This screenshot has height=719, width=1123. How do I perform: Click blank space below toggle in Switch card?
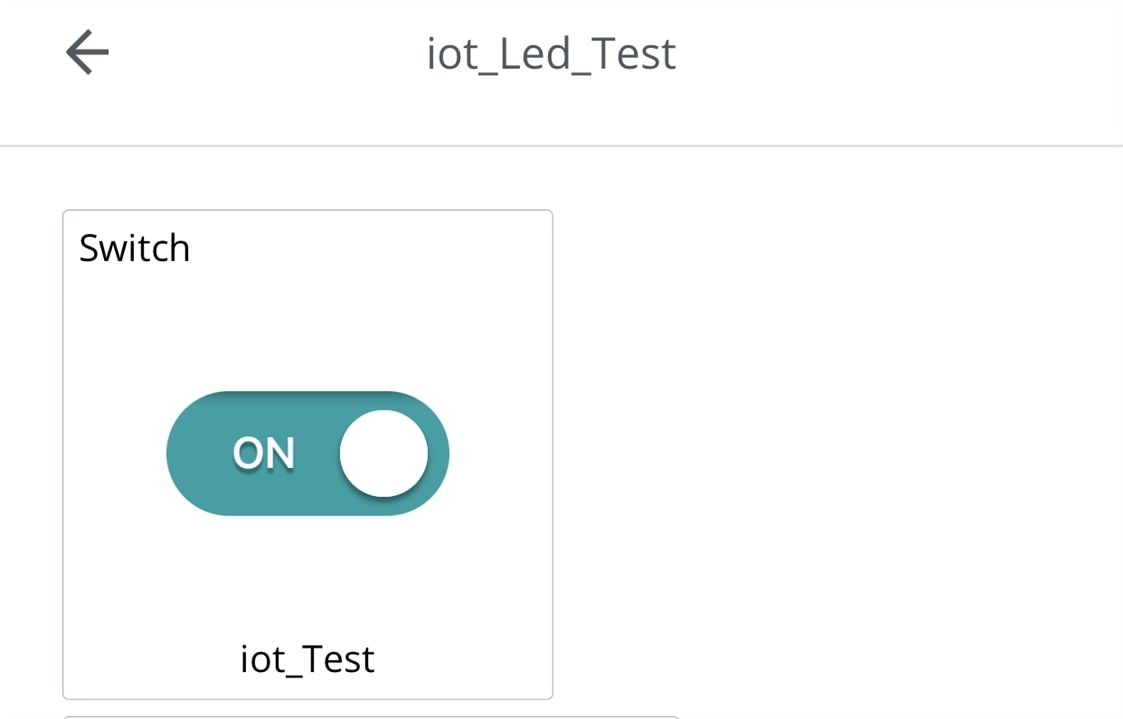pyautogui.click(x=308, y=573)
